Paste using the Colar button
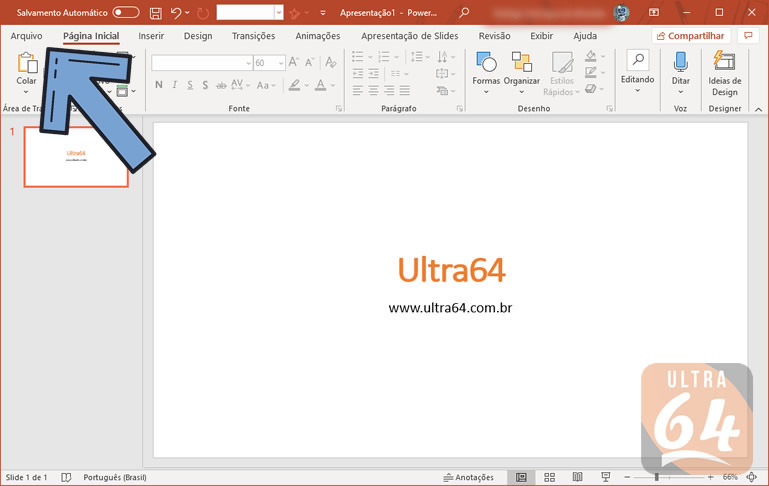The image size is (769, 486). 26,68
